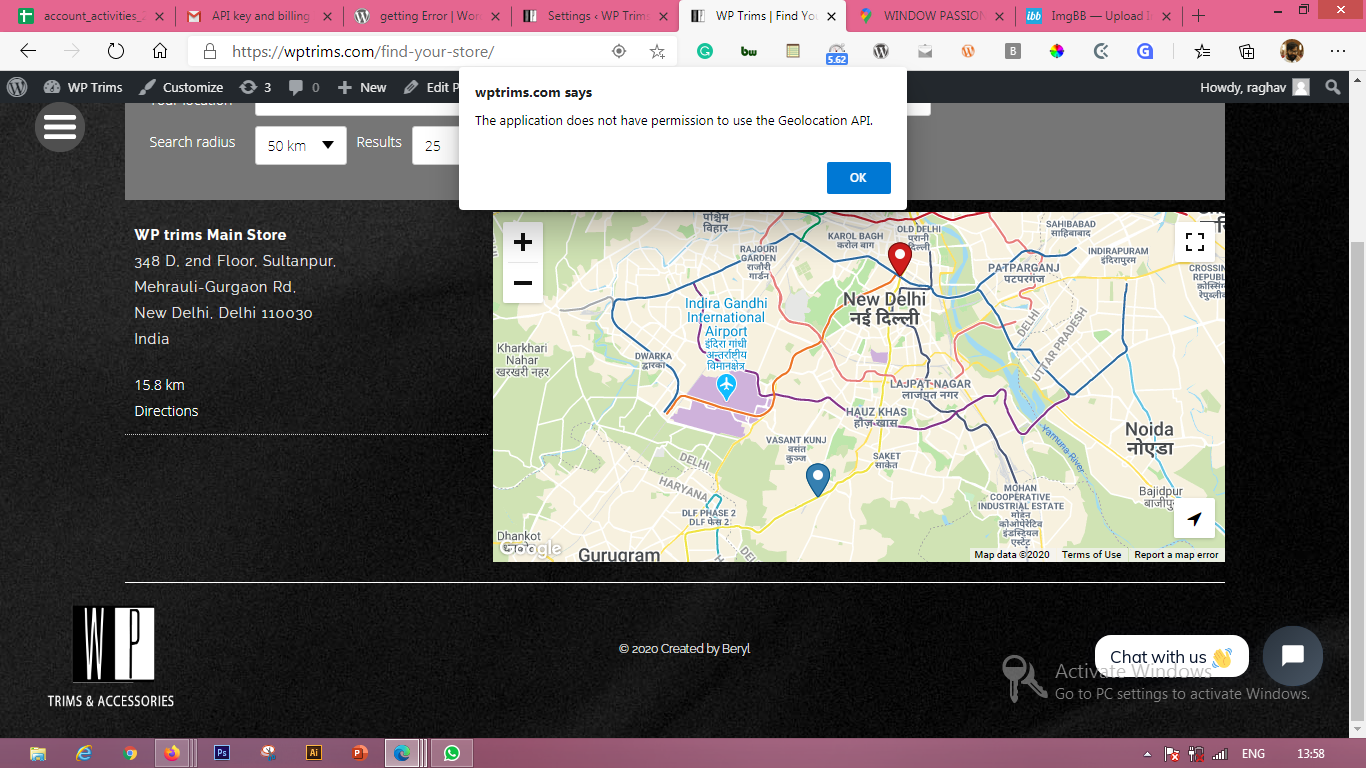Close the ImgBB tab
The height and width of the screenshot is (768, 1366).
click(x=1167, y=16)
